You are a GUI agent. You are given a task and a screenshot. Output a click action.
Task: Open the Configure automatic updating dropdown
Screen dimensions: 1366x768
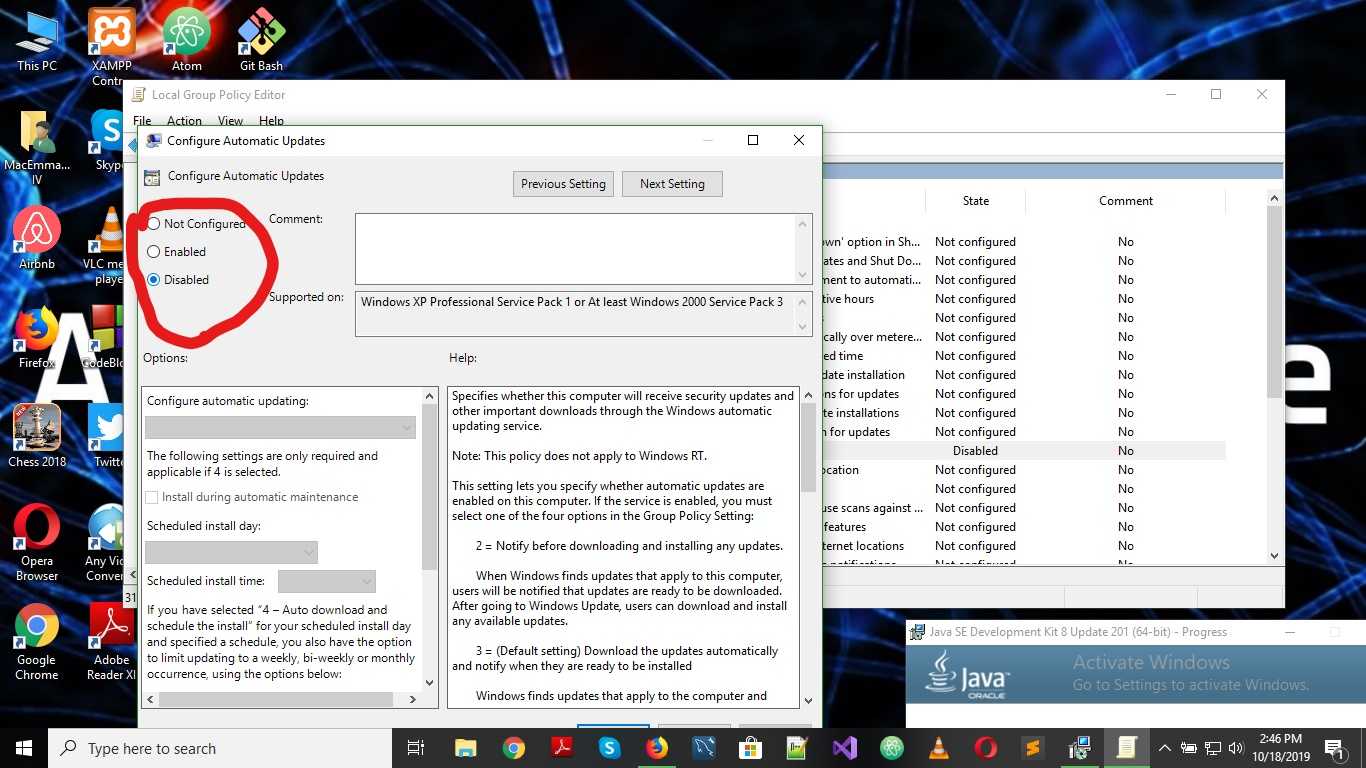(280, 427)
